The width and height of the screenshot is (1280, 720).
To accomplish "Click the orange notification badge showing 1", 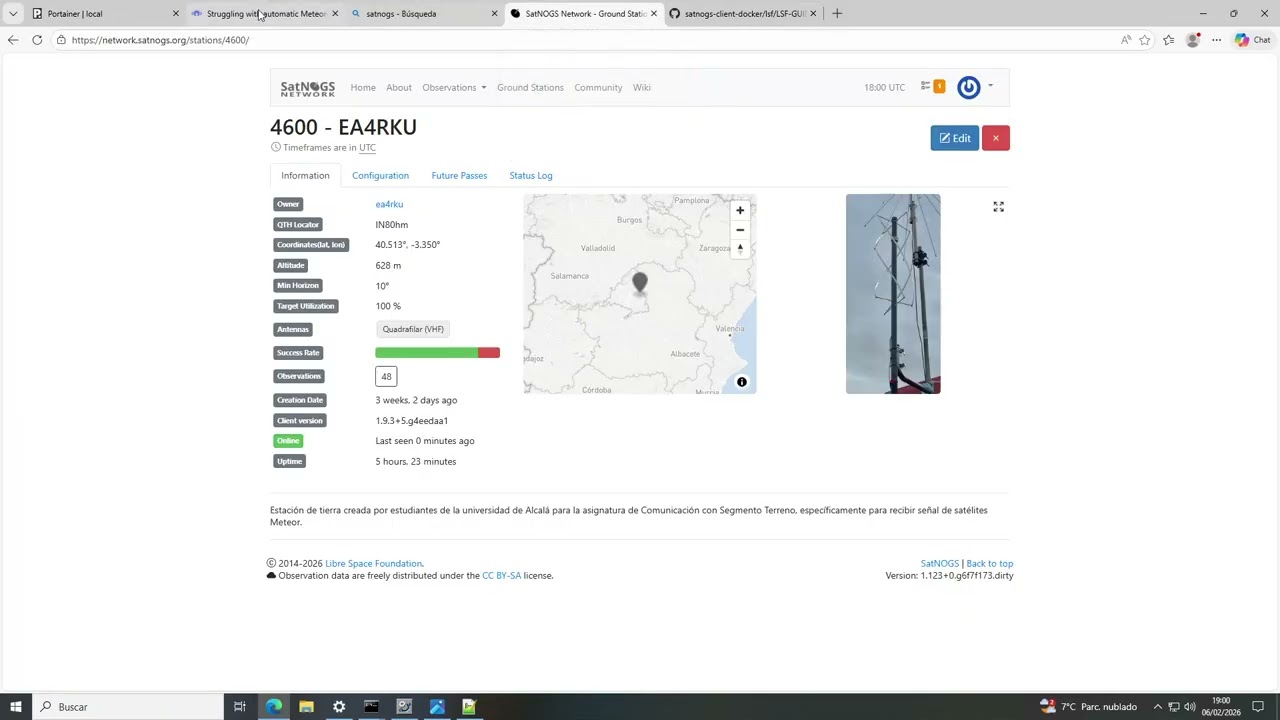I will point(939,87).
